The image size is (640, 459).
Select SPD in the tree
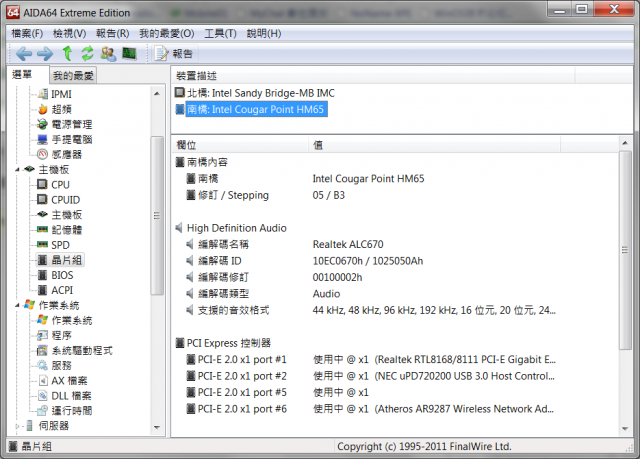[60, 245]
